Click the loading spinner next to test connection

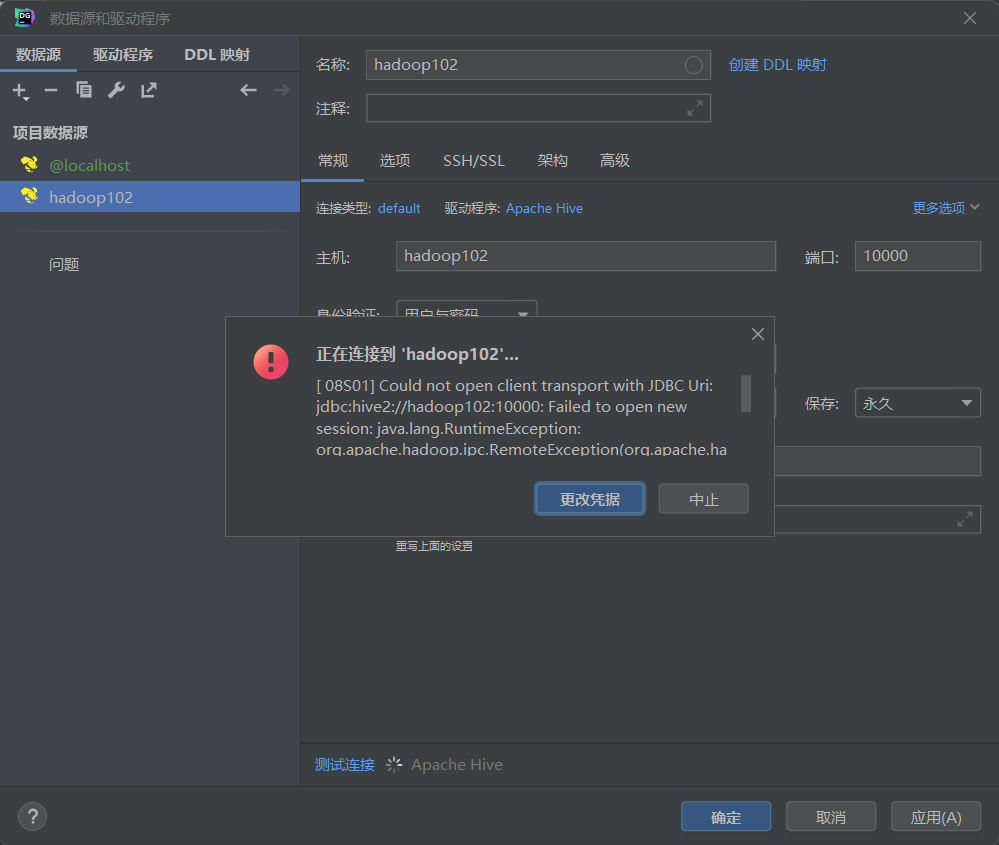(394, 765)
